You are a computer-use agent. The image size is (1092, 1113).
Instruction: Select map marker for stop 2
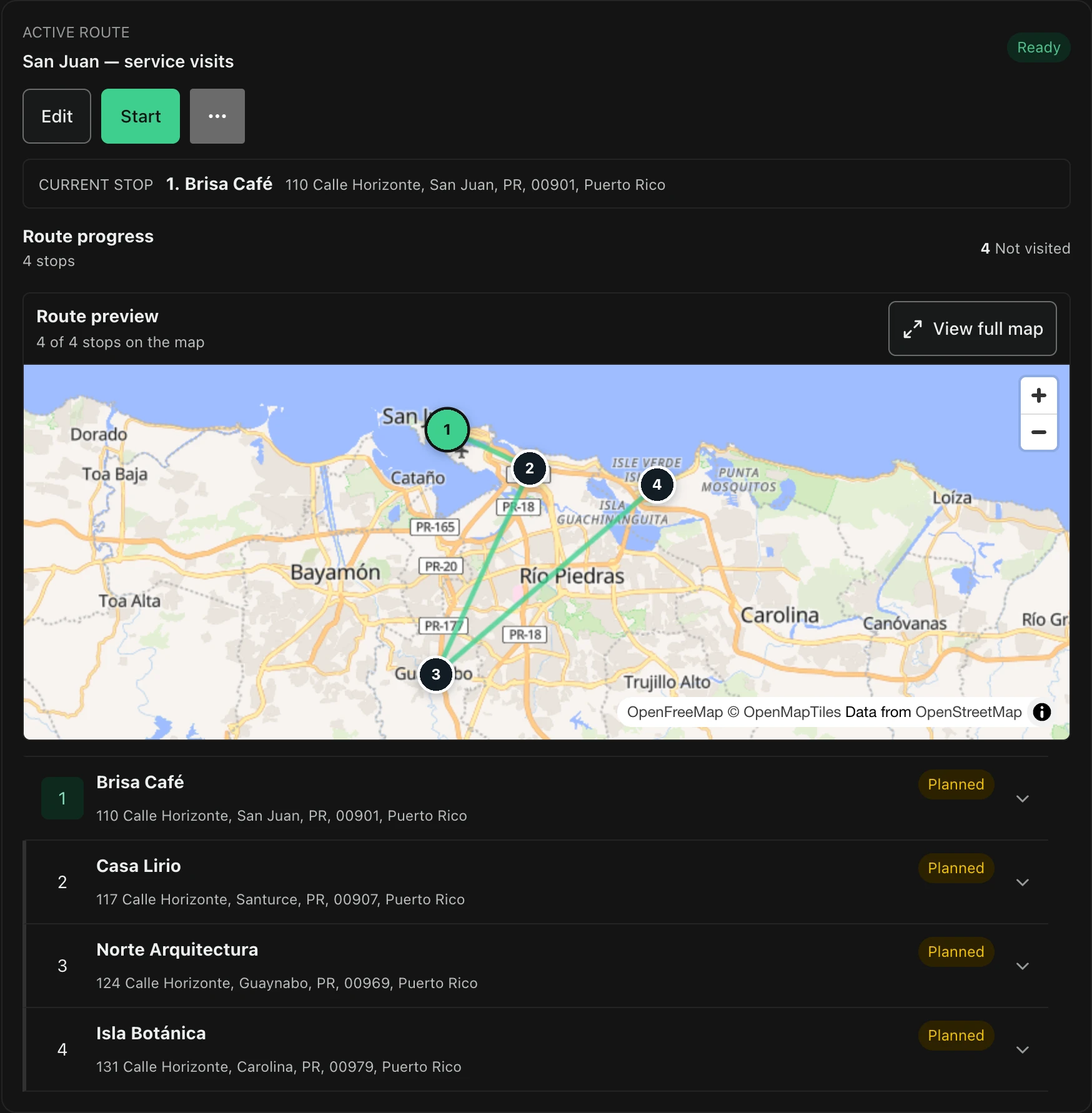click(529, 468)
